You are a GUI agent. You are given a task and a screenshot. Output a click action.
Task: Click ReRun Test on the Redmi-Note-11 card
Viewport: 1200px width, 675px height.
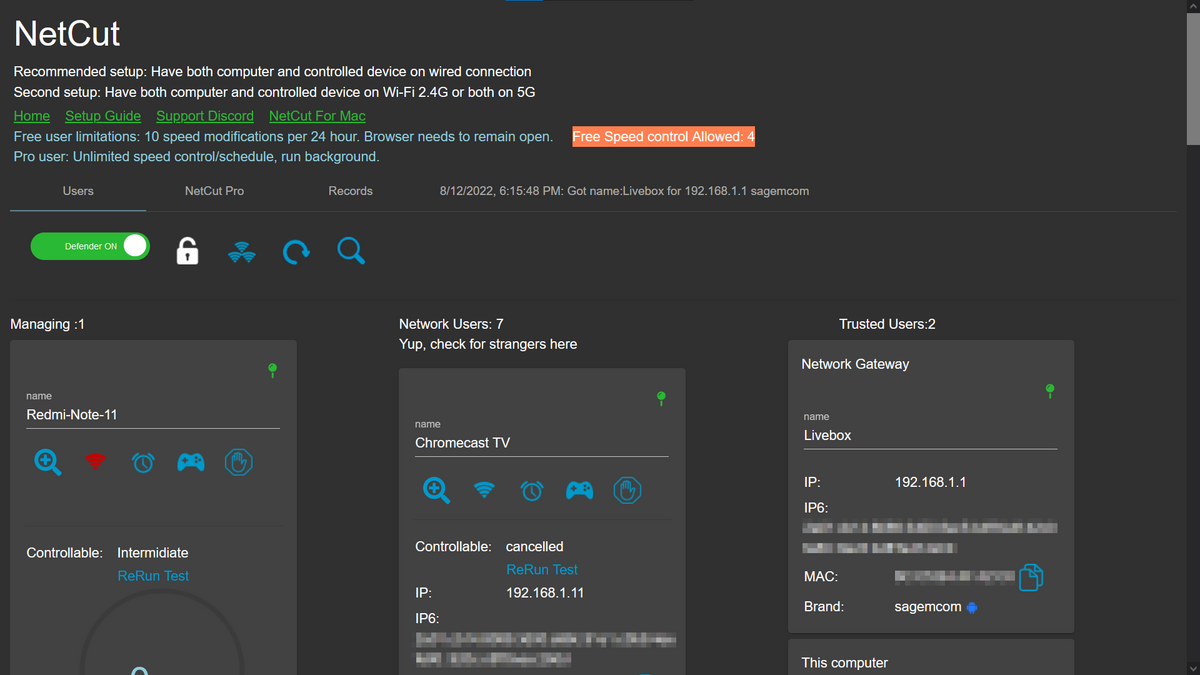[153, 576]
